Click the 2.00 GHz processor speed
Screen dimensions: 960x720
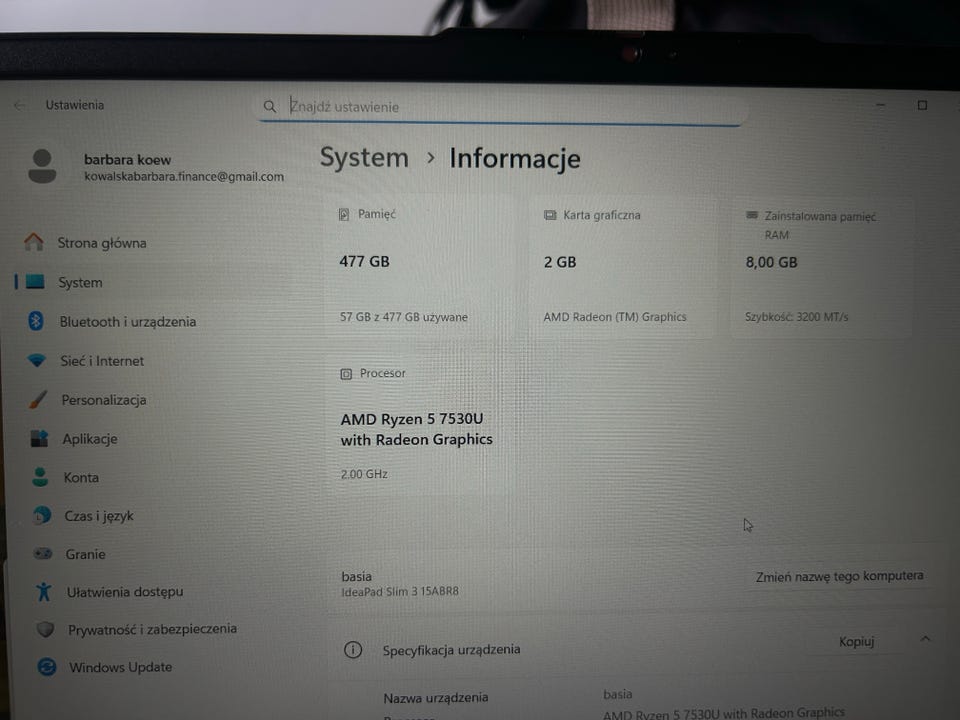coord(364,474)
